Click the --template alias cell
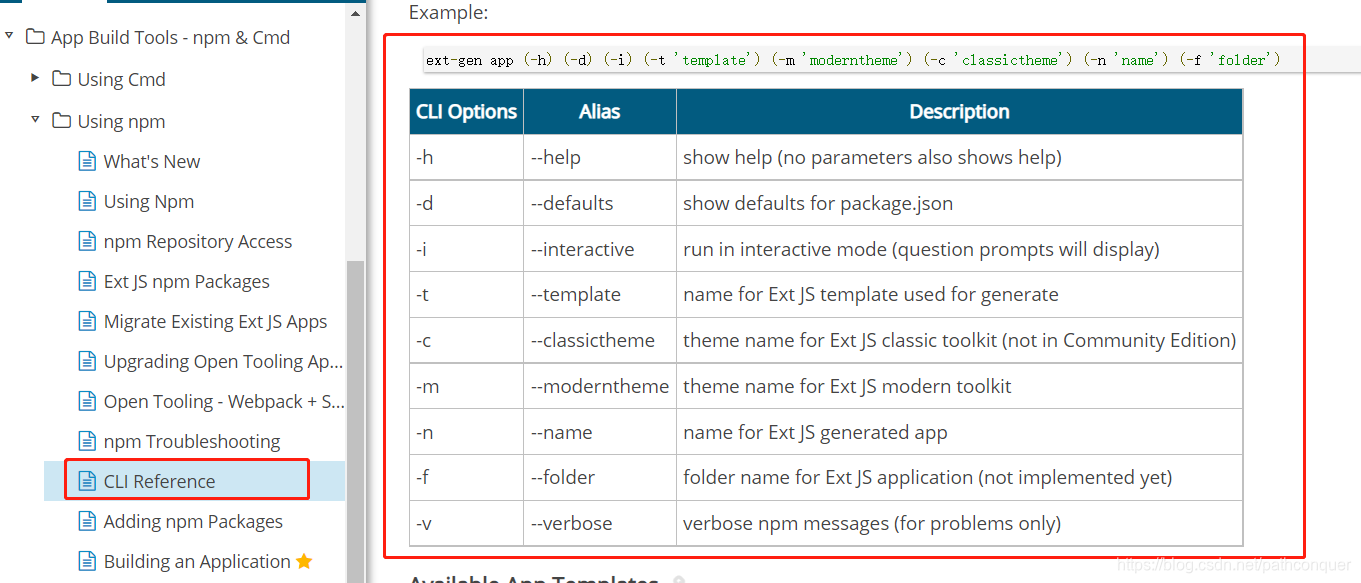Screen dimensions: 1361x583 pos(600,294)
